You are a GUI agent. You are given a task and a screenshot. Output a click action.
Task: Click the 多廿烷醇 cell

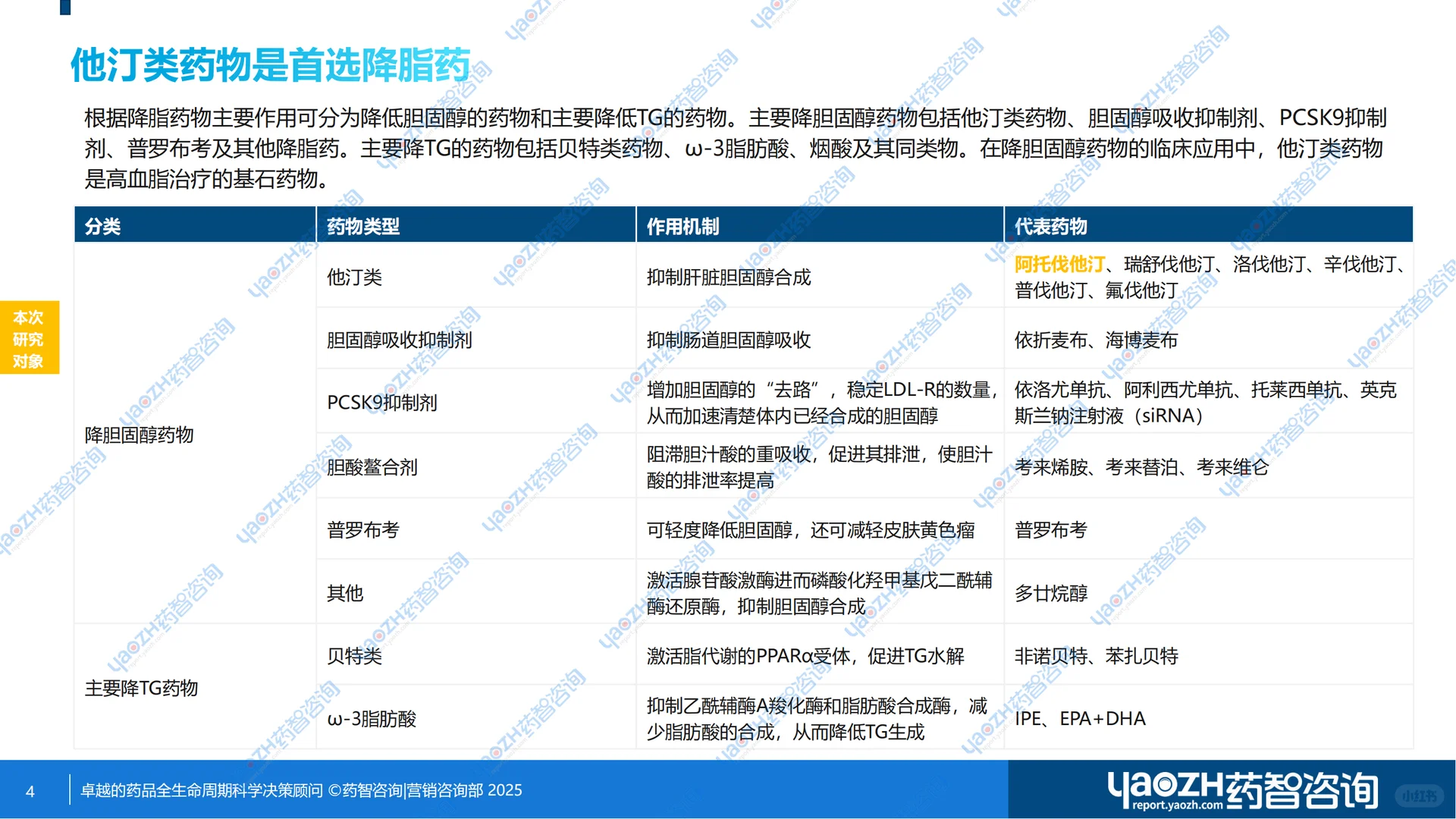pos(1209,593)
